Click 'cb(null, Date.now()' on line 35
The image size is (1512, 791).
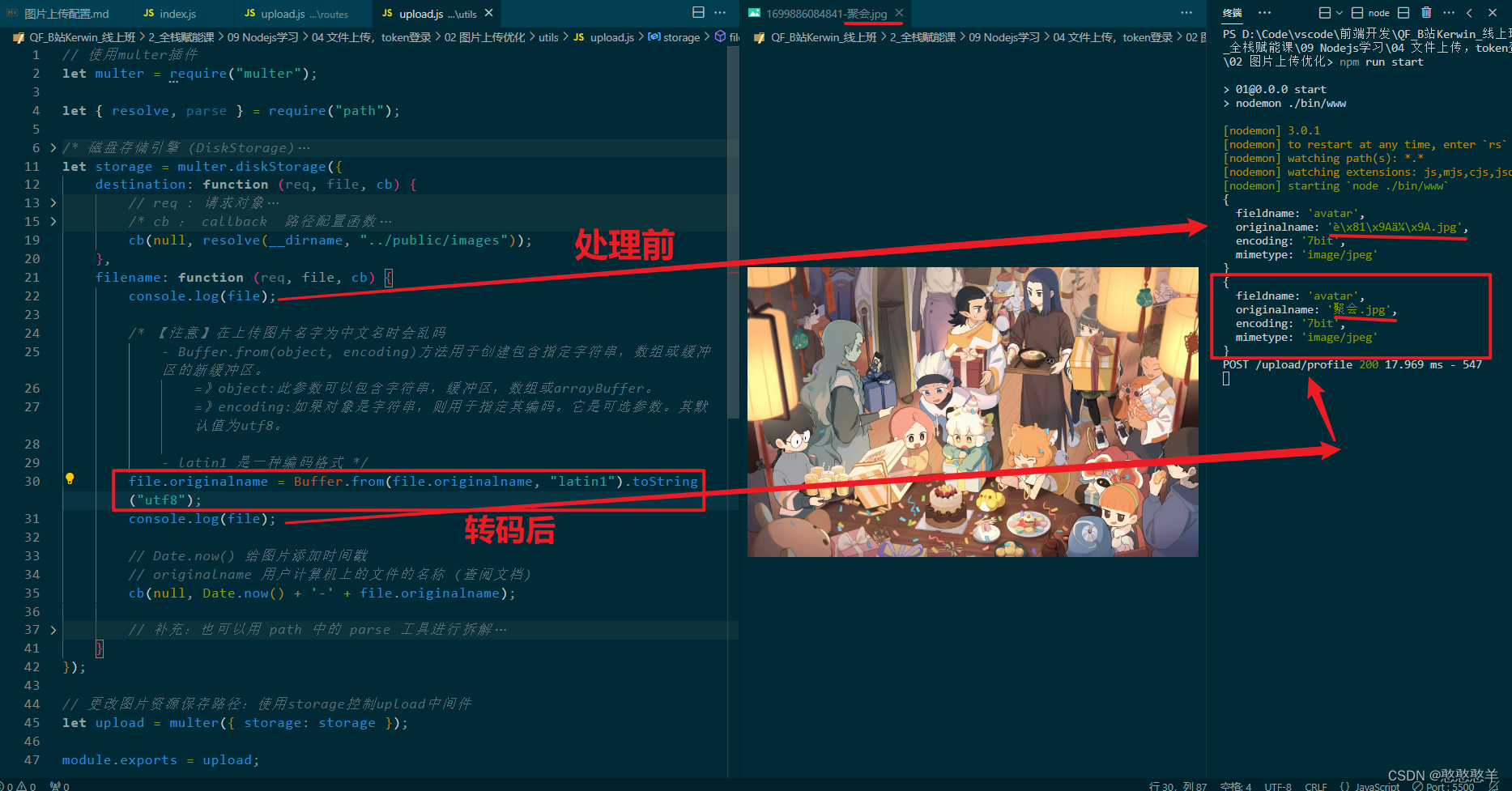322,593
